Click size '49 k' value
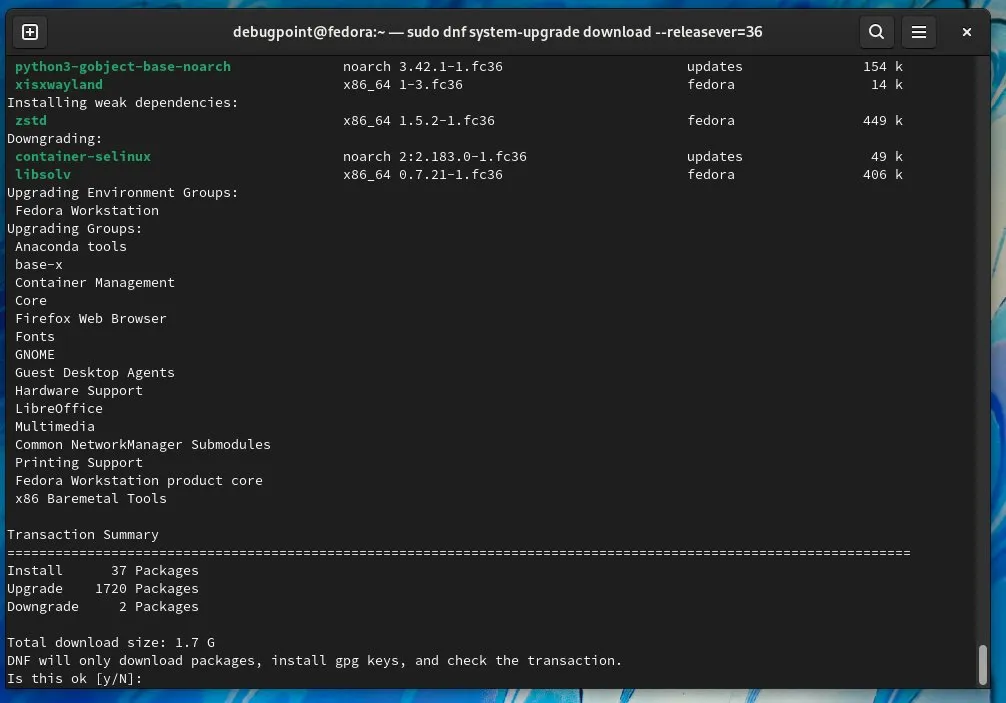Viewport: 1006px width, 703px height. click(x=887, y=157)
